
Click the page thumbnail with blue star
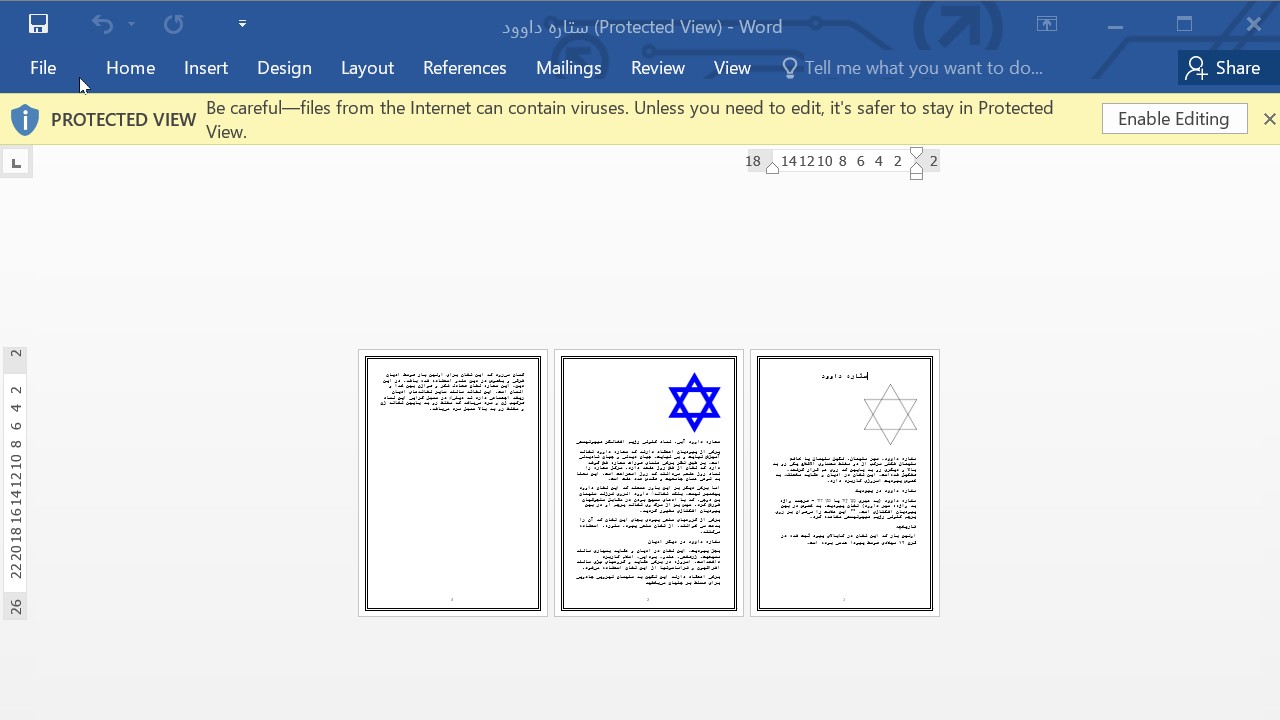649,483
